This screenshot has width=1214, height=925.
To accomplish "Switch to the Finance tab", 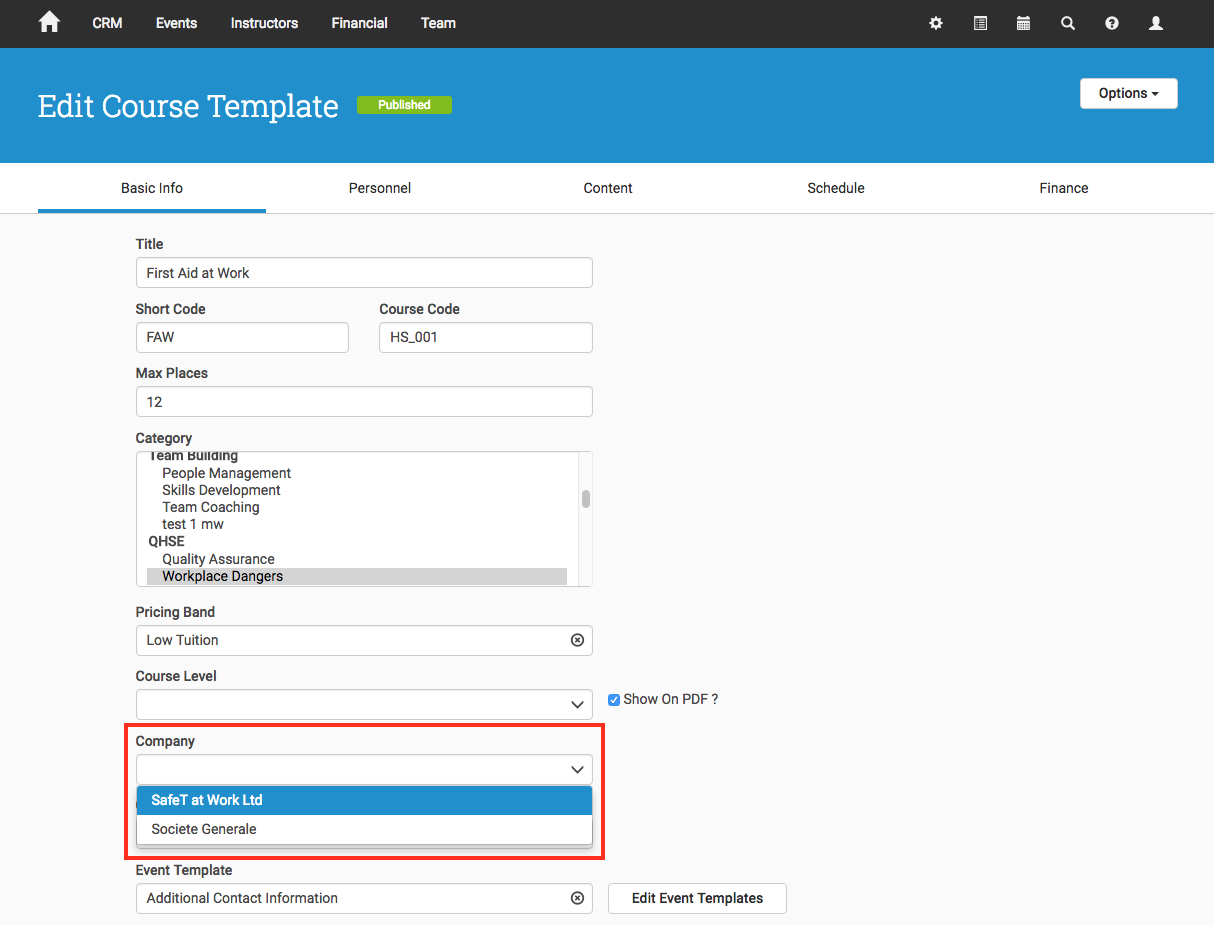I will [x=1064, y=188].
